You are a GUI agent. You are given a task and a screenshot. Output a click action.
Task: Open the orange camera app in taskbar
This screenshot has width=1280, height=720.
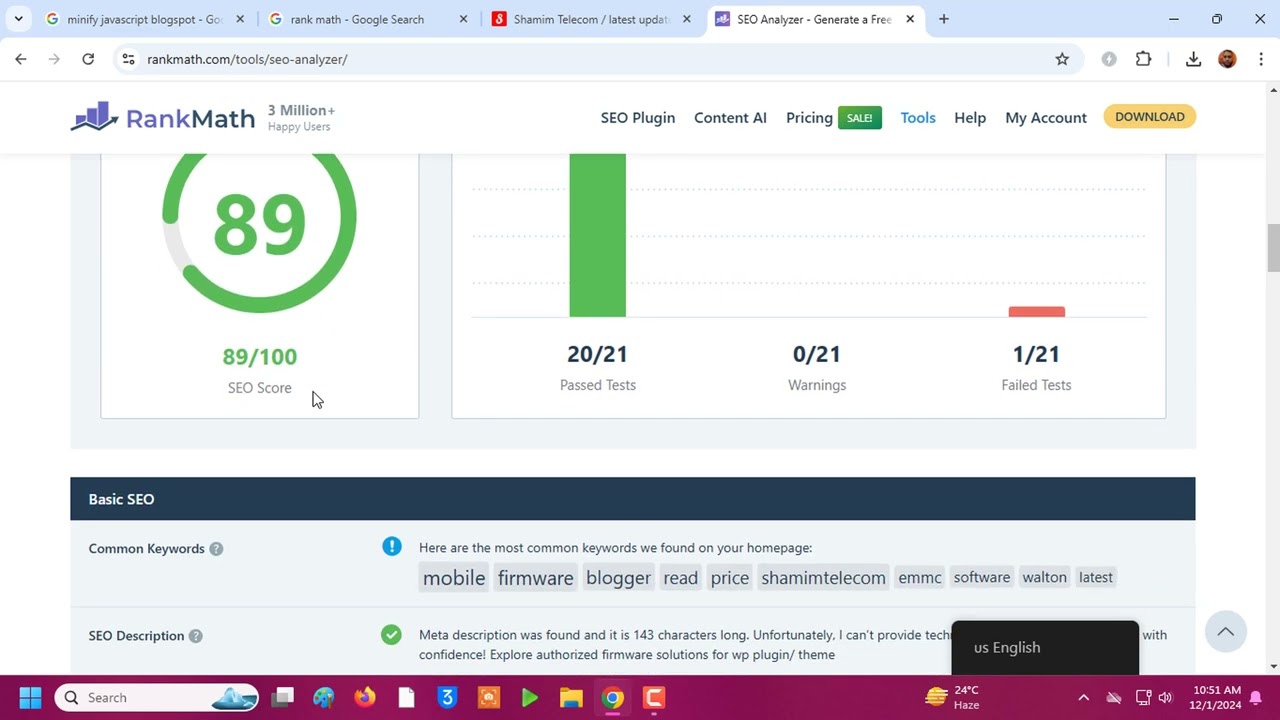coord(488,697)
